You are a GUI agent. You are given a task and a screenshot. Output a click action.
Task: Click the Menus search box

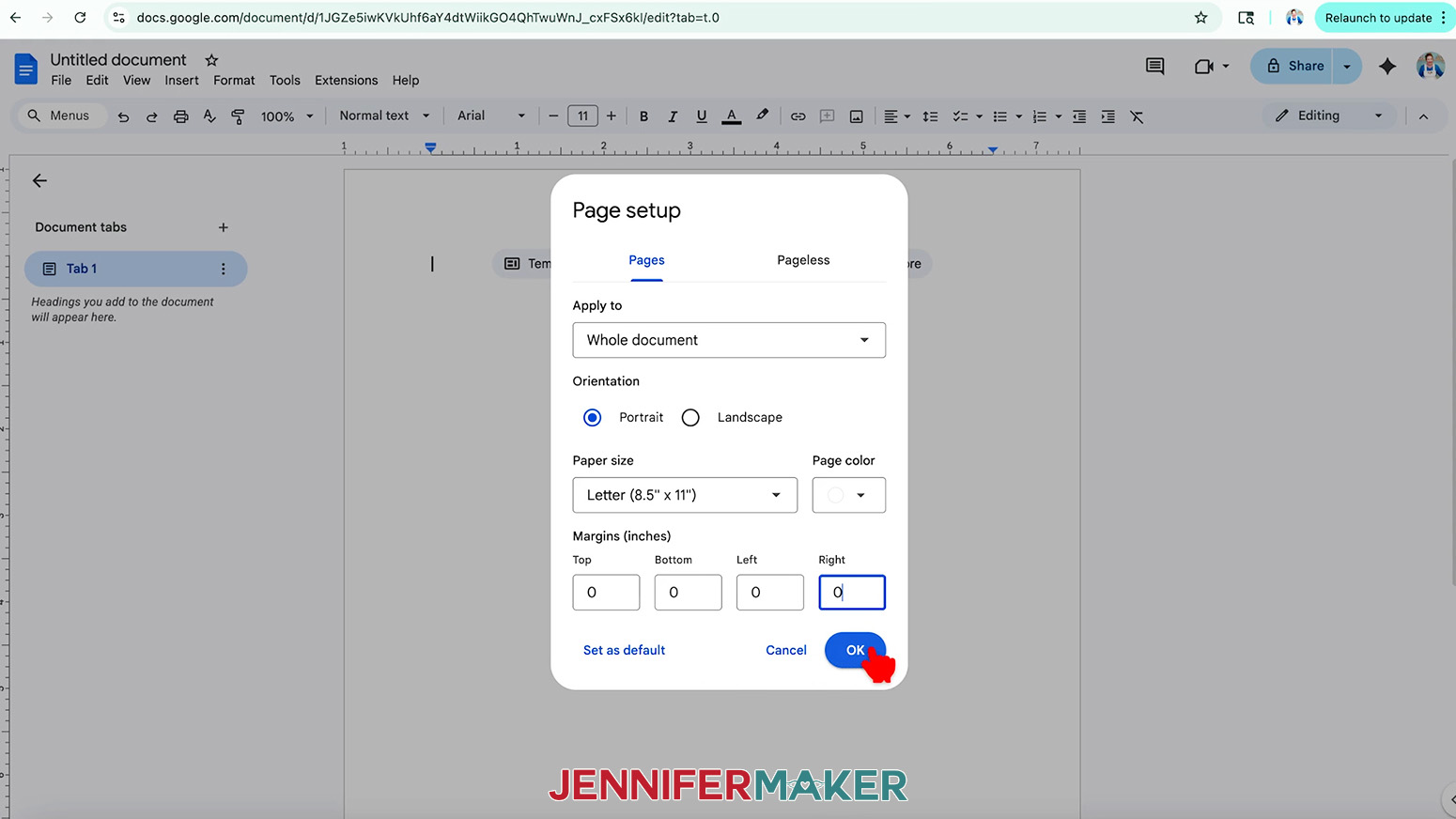[60, 116]
